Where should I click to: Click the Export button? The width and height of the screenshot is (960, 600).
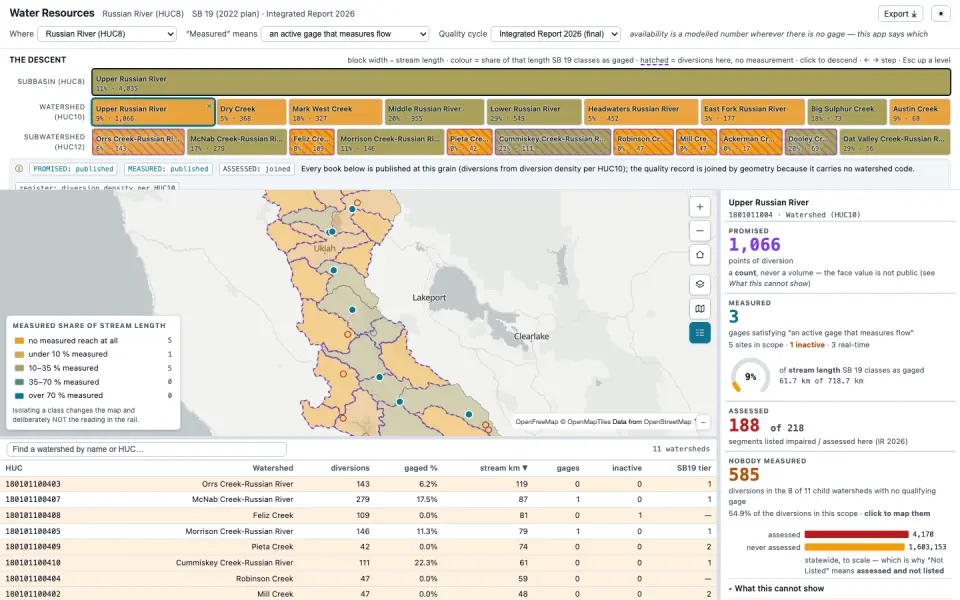(900, 13)
